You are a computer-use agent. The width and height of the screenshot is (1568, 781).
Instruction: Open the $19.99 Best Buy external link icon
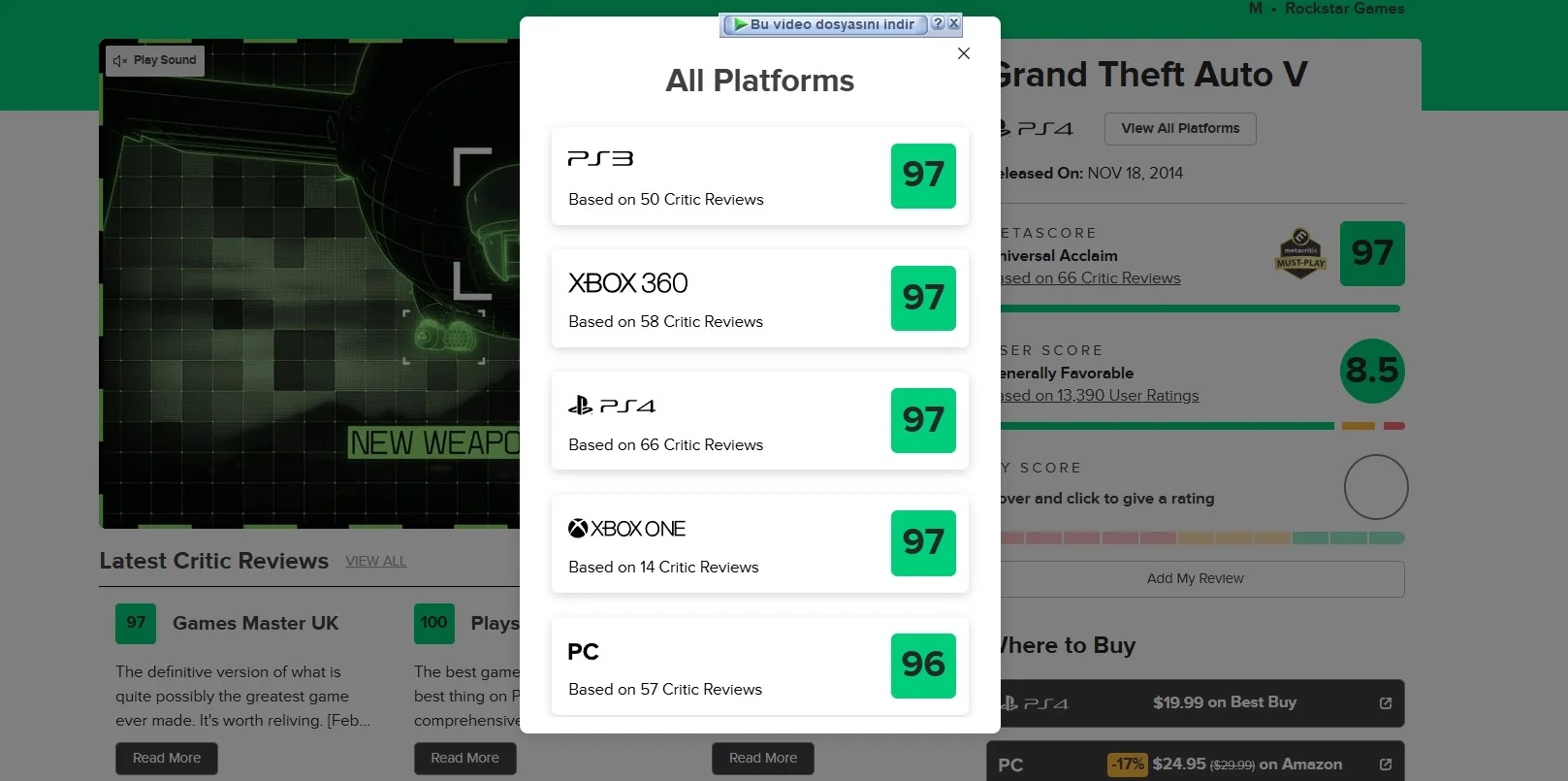pyautogui.click(x=1385, y=703)
